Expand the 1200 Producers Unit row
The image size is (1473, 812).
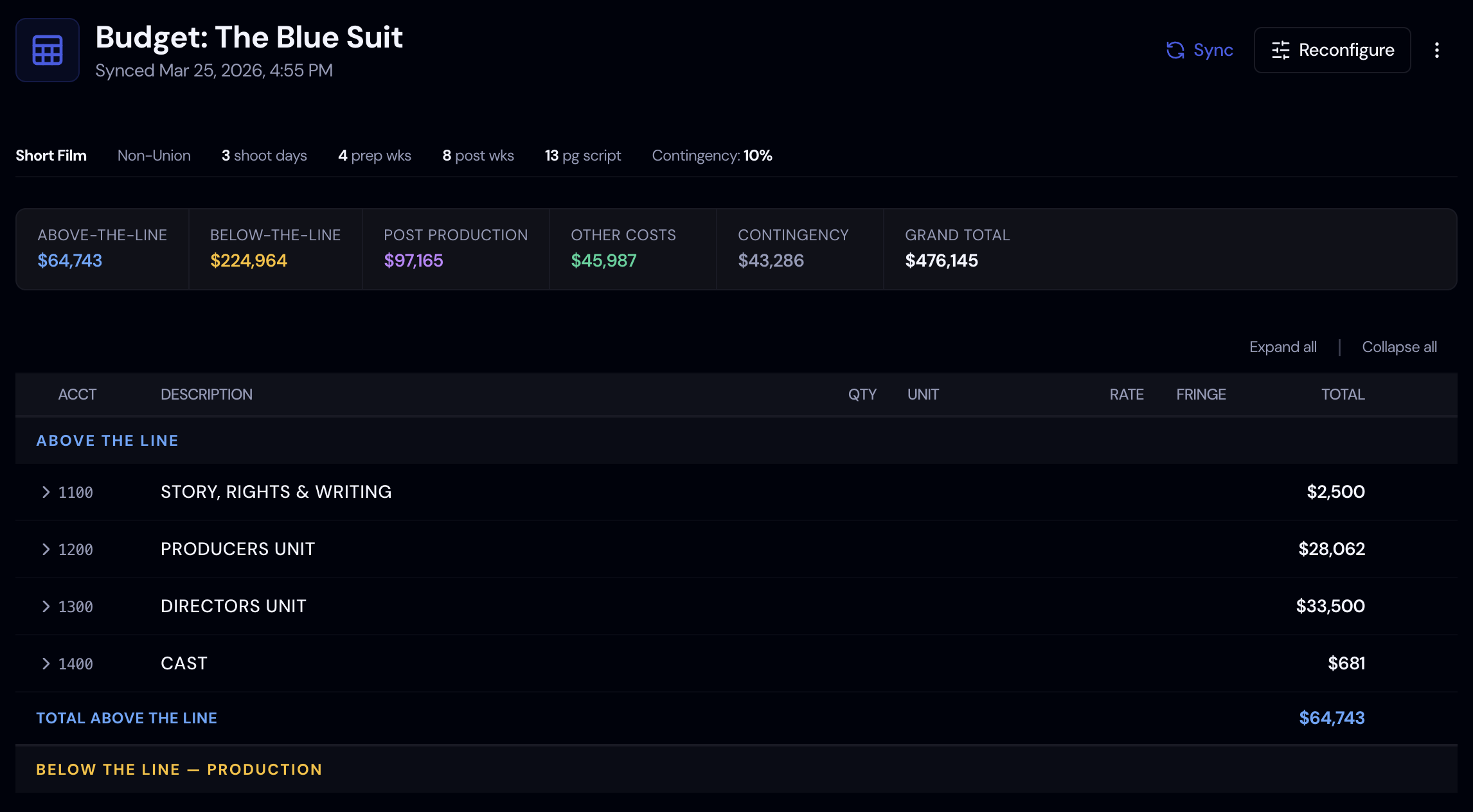[x=46, y=549]
